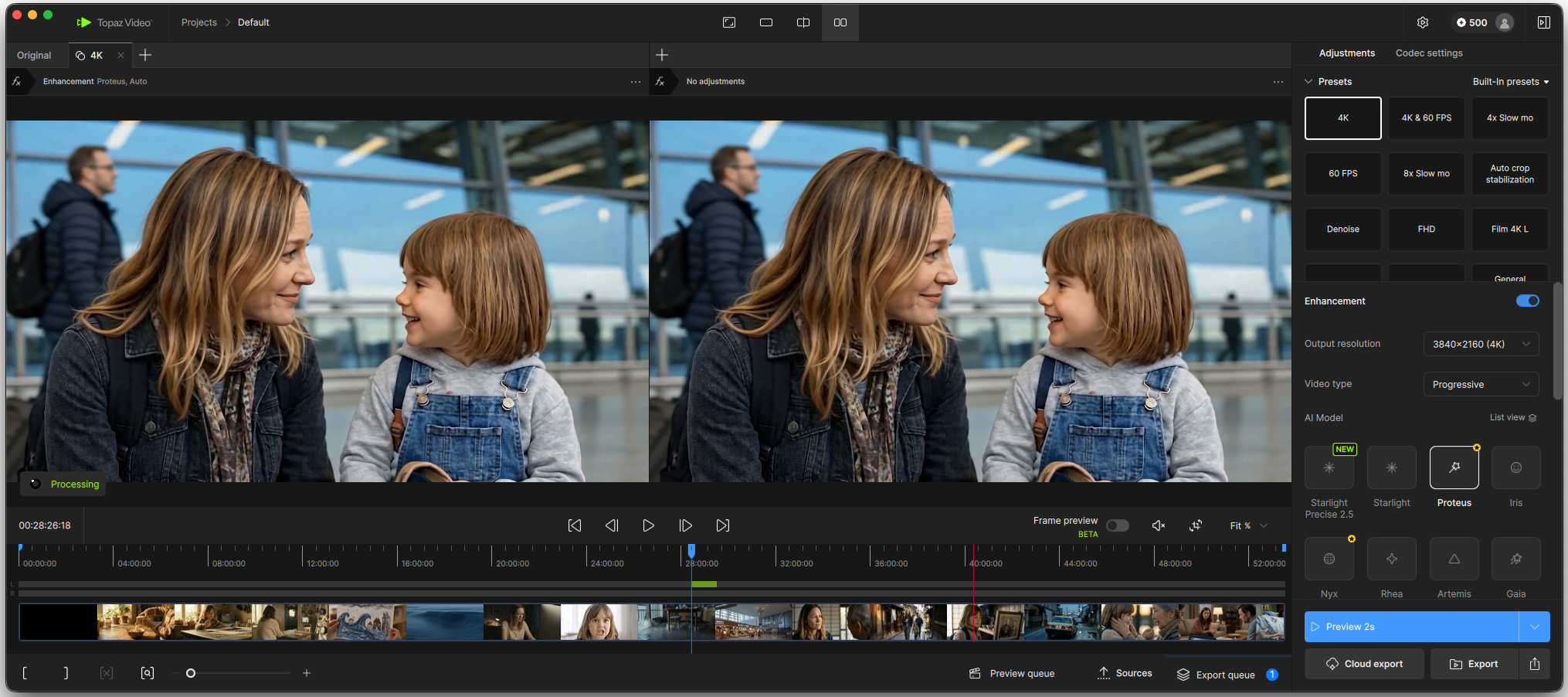Expand the Preview duration dropdown arrow

pyautogui.click(x=1535, y=627)
